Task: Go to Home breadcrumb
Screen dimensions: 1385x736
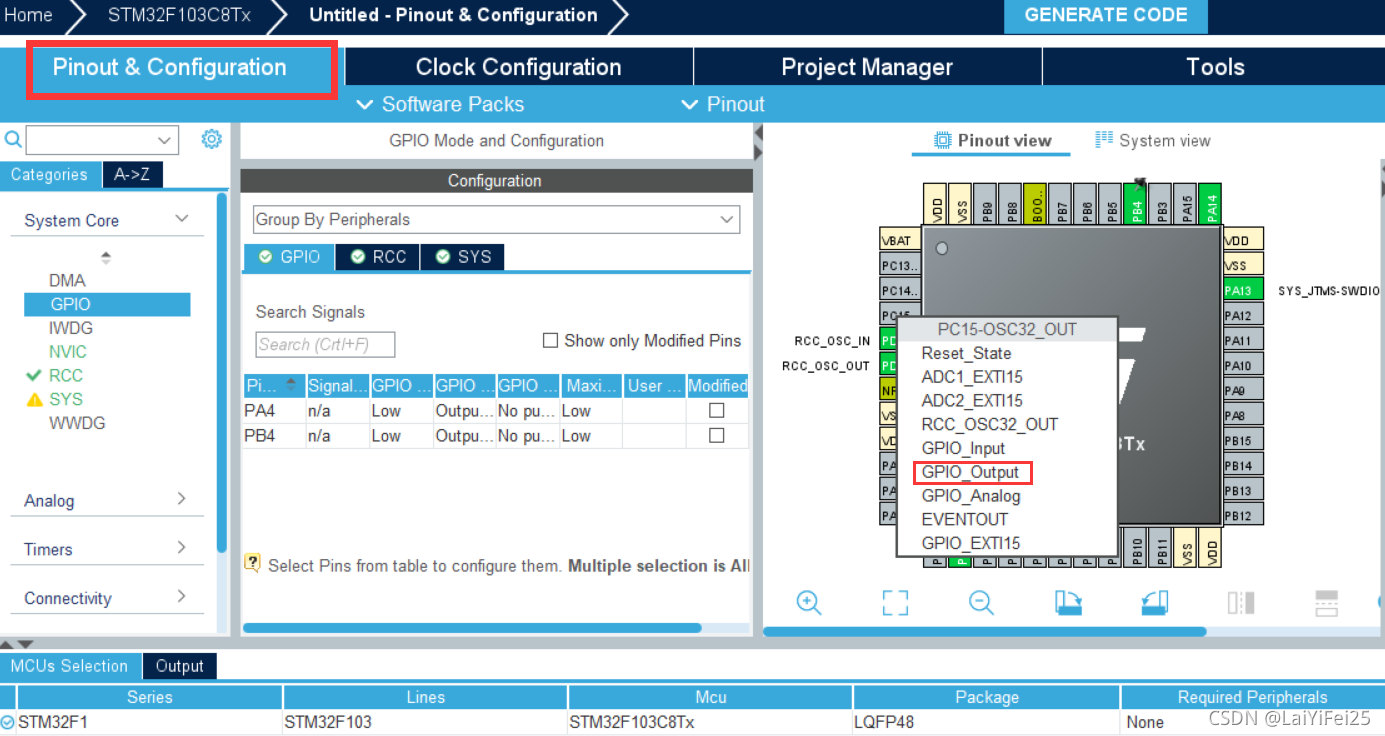Action: [28, 15]
